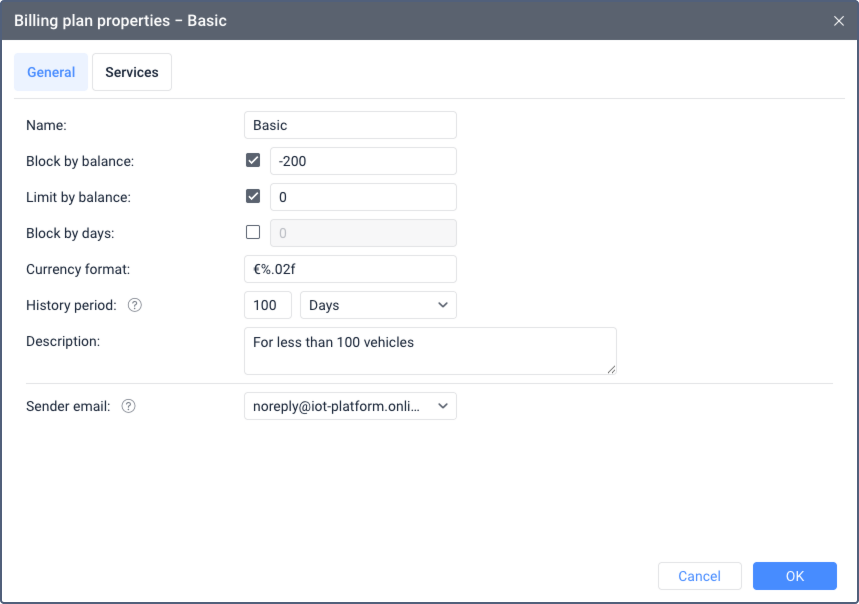Click the Cancel button
Image resolution: width=859 pixels, height=604 pixels.
(x=699, y=576)
